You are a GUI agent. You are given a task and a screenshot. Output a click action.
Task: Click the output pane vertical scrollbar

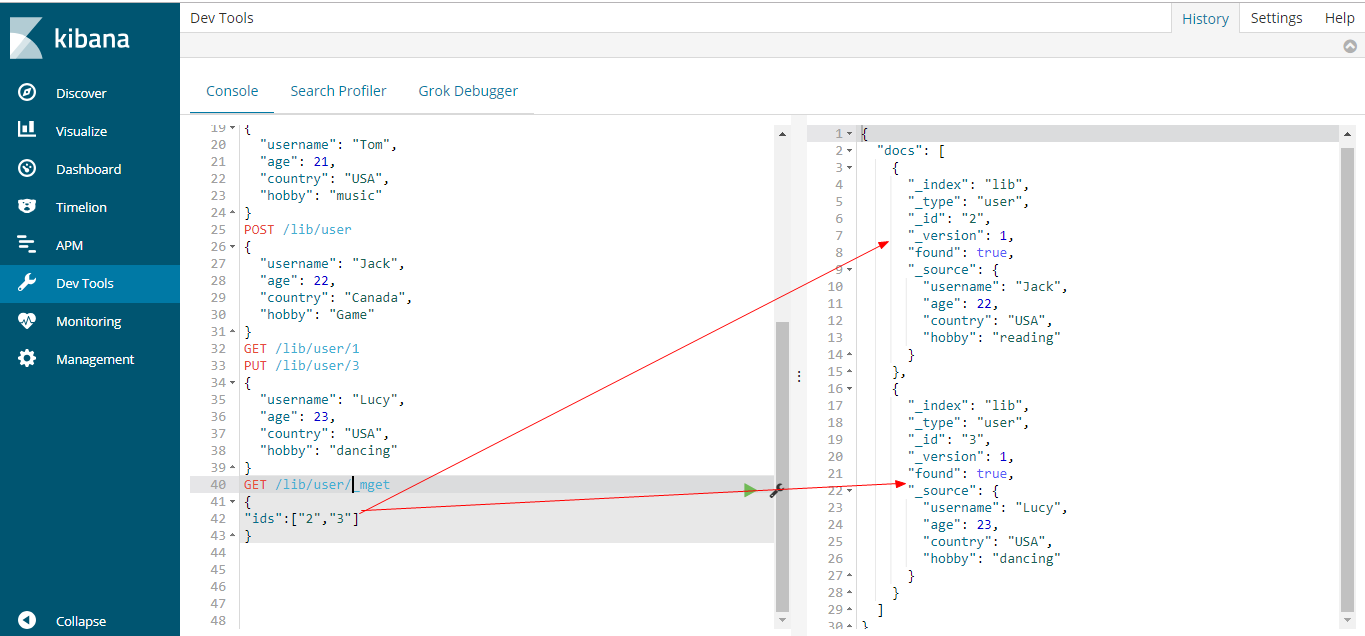tap(1347, 378)
